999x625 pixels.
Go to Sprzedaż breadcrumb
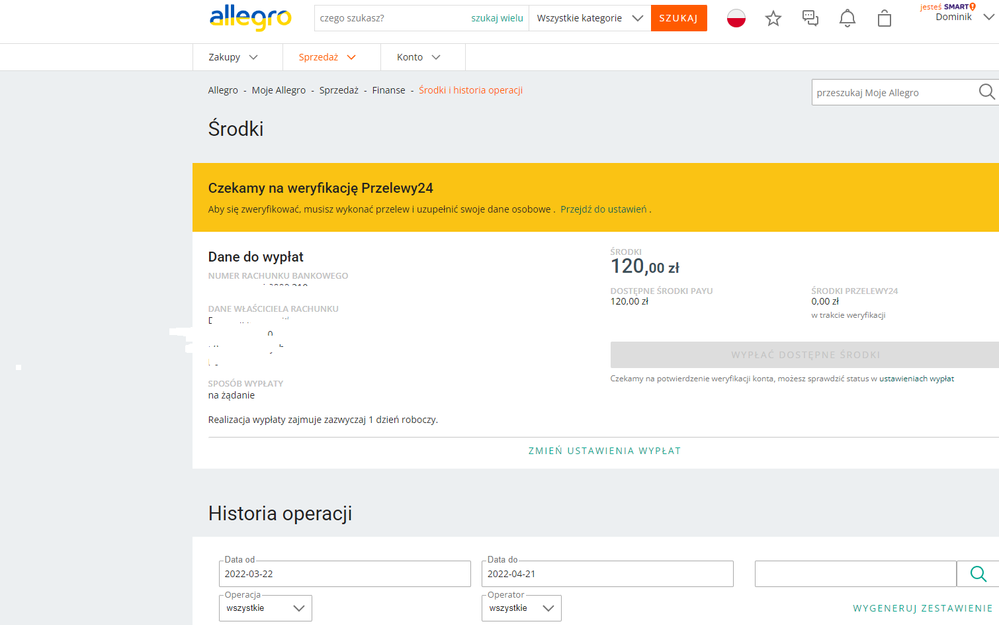coord(339,90)
